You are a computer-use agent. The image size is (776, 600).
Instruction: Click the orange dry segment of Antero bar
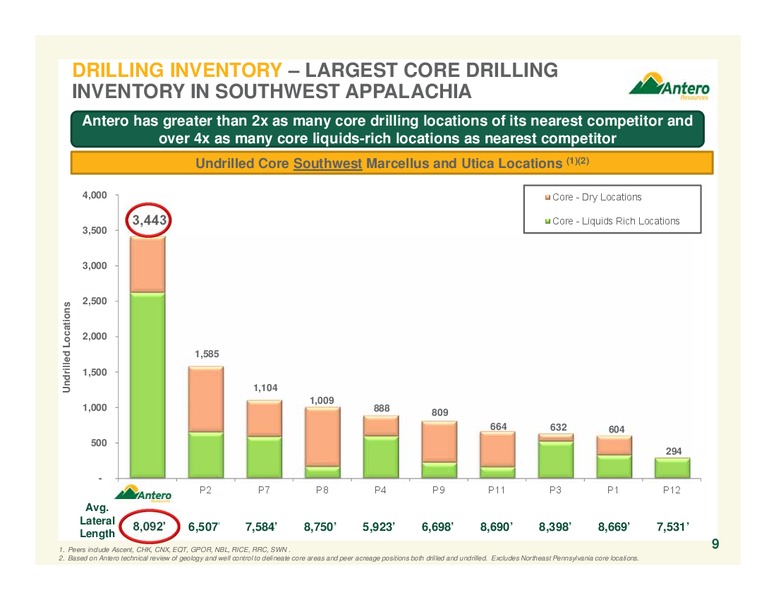[147, 264]
